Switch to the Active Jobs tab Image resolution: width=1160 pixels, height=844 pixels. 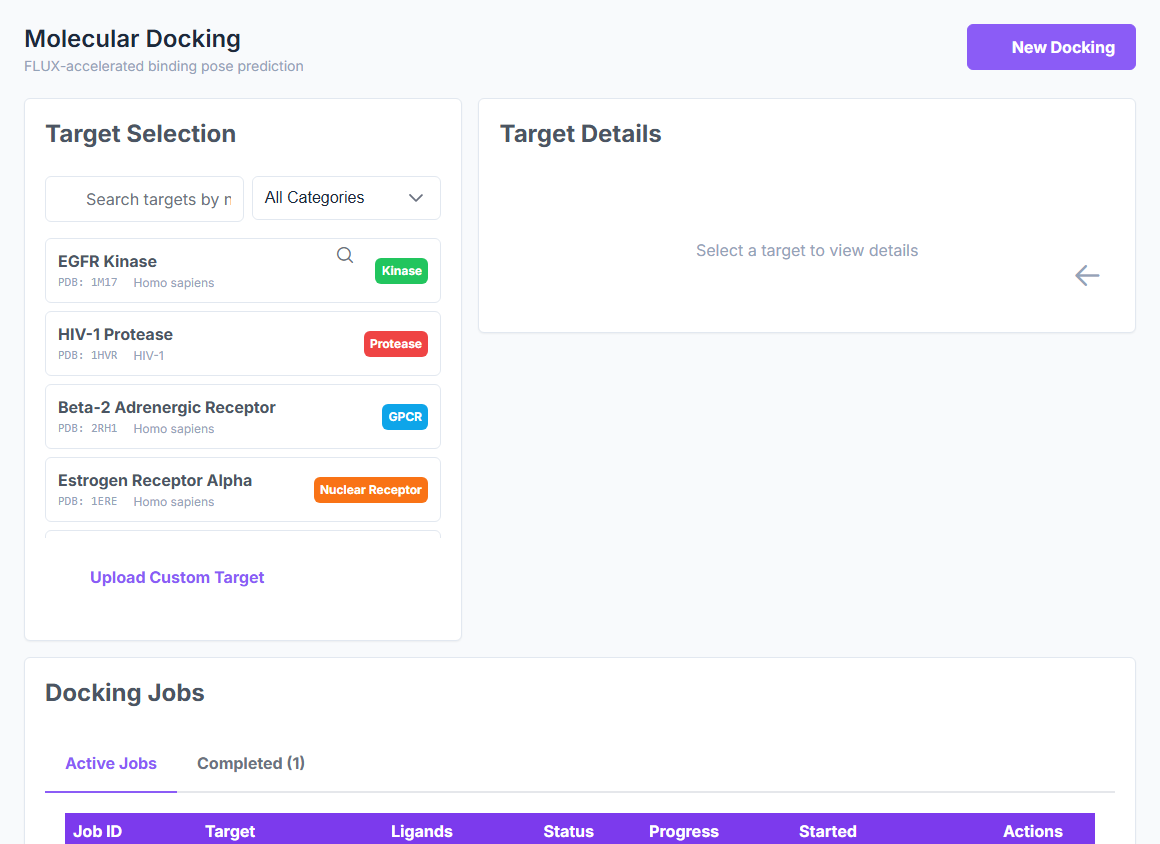coord(111,763)
